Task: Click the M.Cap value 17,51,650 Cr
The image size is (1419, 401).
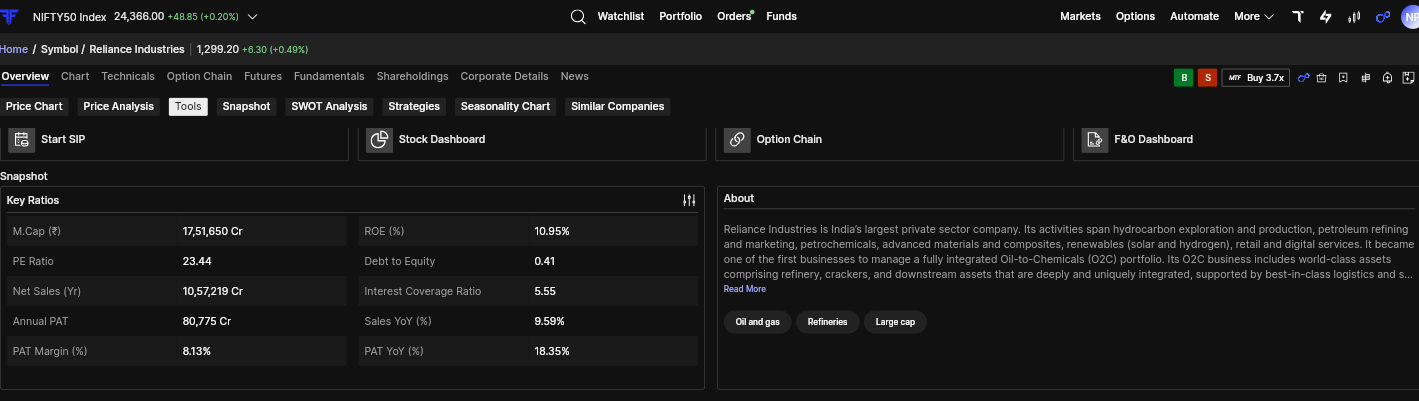Action: [x=213, y=231]
